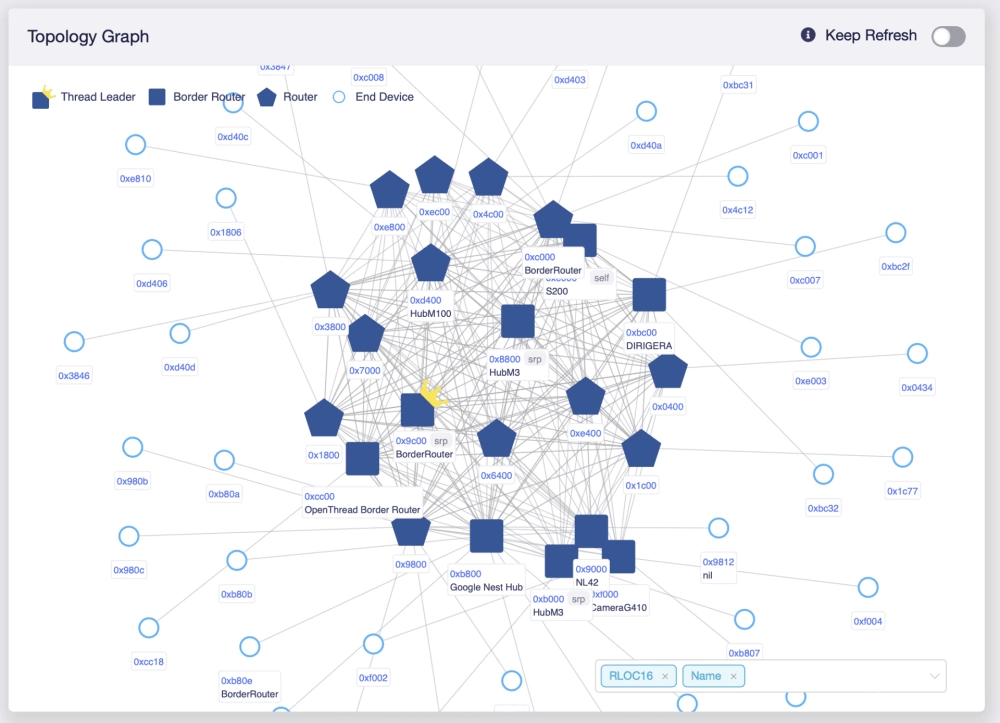Select the 0xcc00 OpenThread Border Router node
This screenshot has width=1000, height=723.
point(362,458)
